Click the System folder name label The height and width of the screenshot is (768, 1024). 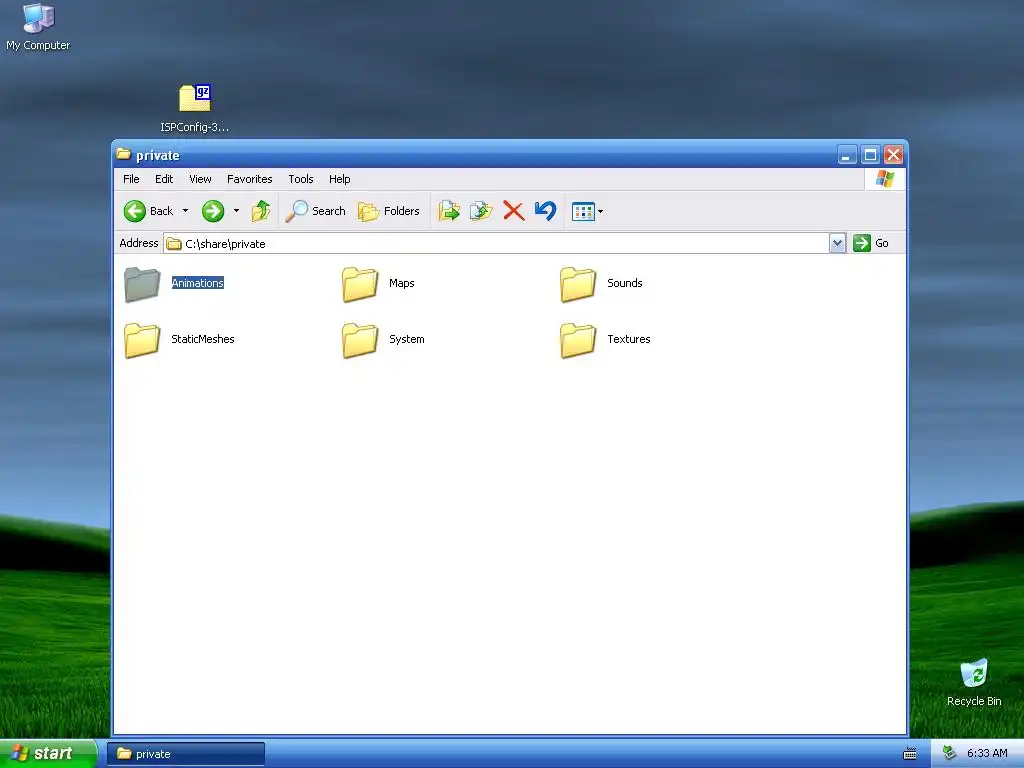tap(407, 339)
